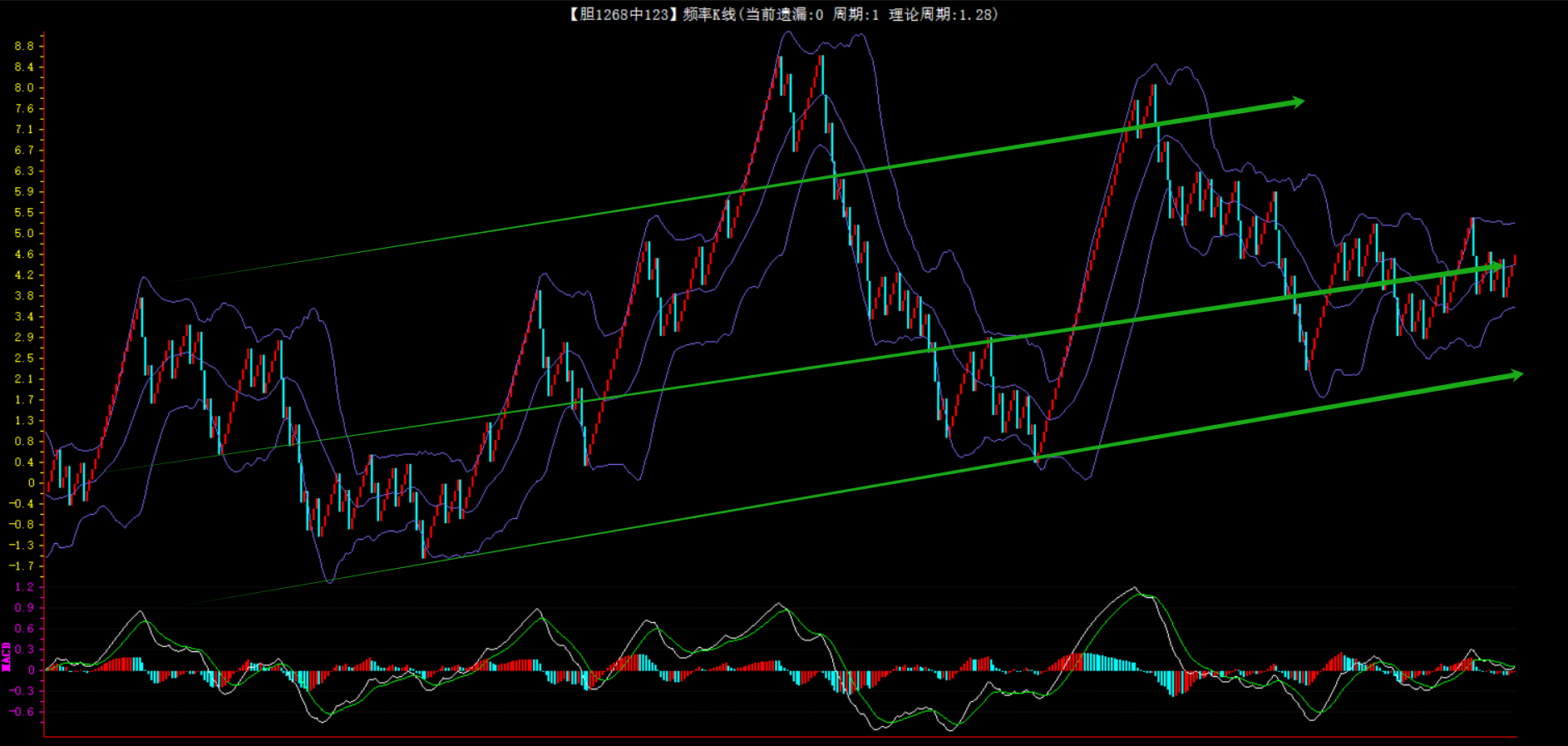Image resolution: width=1568 pixels, height=746 pixels.
Task: Click the 0 label on the yellow price axis
Action: point(31,482)
